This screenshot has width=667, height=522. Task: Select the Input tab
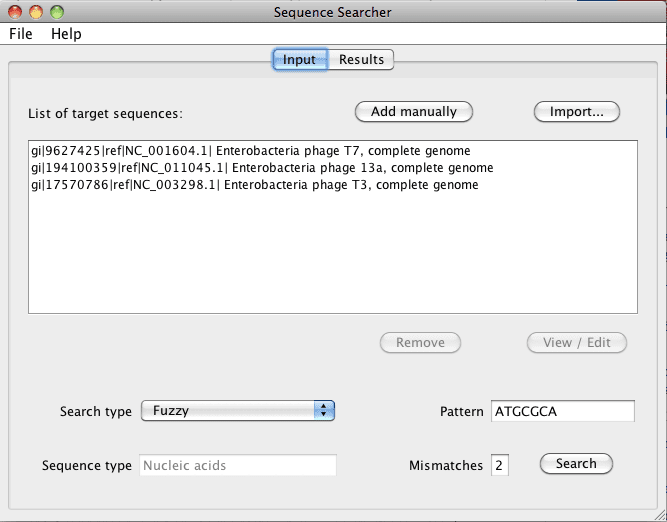click(299, 60)
